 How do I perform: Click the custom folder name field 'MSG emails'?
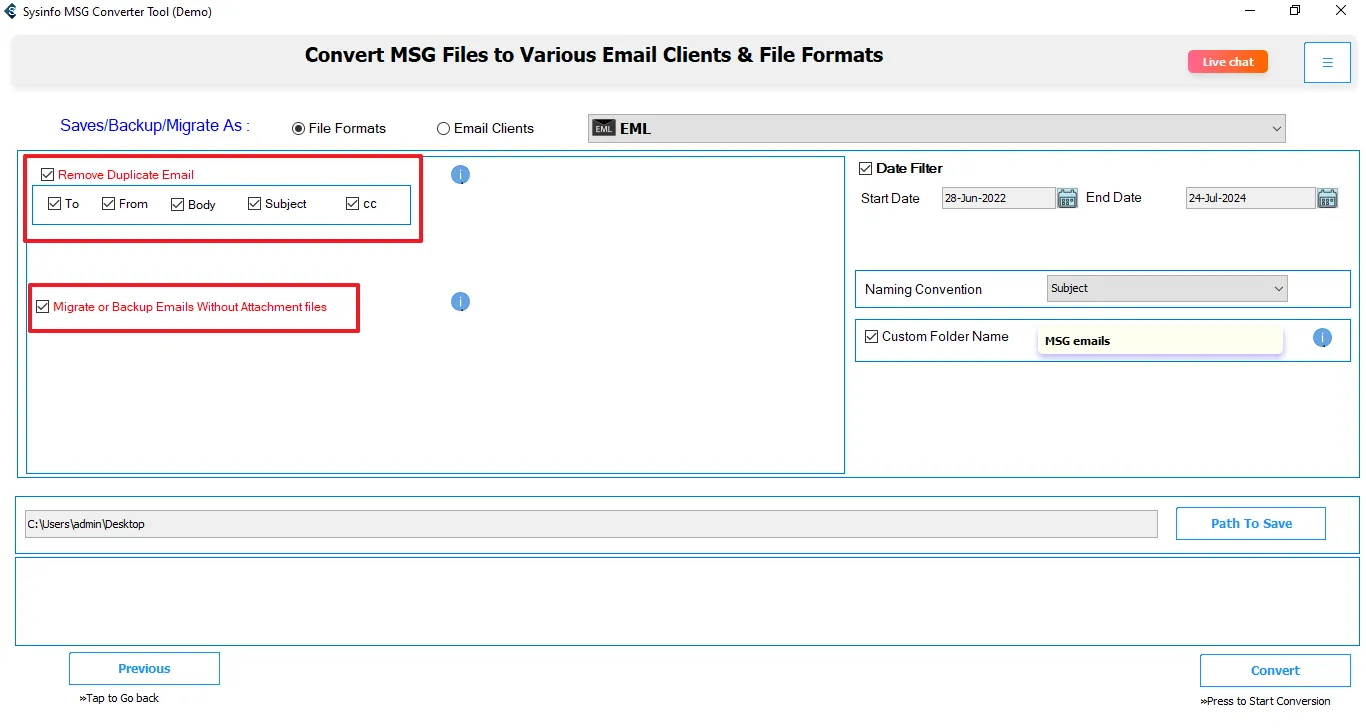coord(1160,340)
